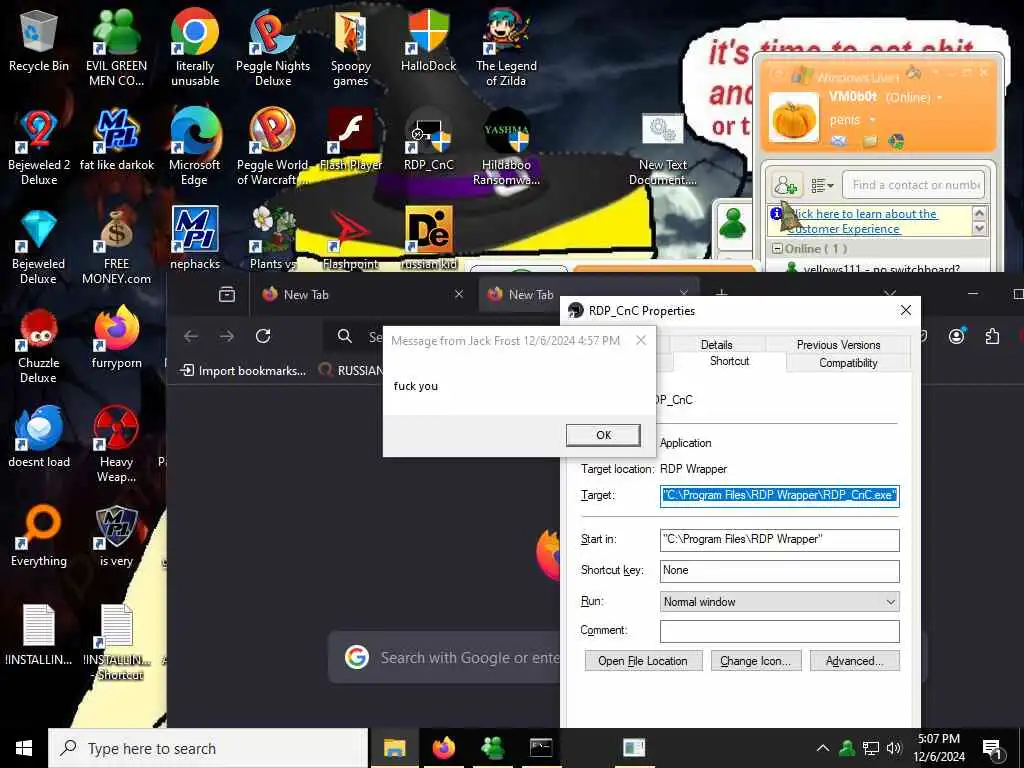Open the New Text Document file
This screenshot has width=1024, height=768.
[662, 149]
